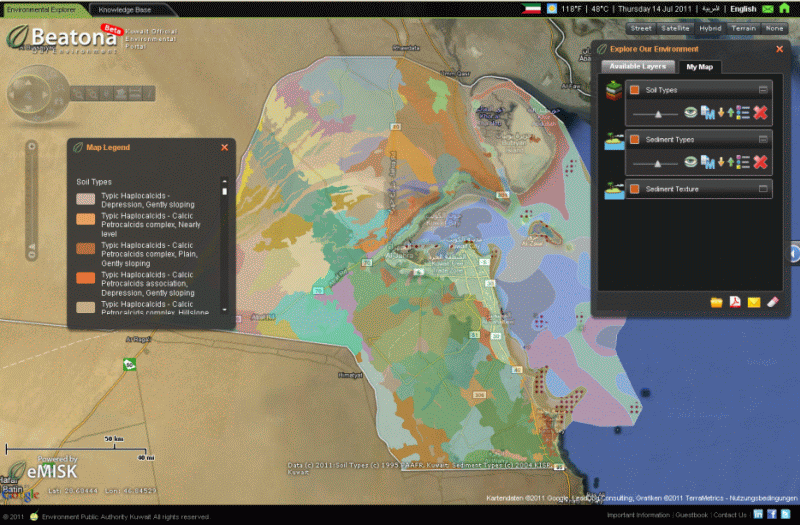800x525 pixels.
Task: Open the yellow folder icon in Explore panel
Action: 716,302
